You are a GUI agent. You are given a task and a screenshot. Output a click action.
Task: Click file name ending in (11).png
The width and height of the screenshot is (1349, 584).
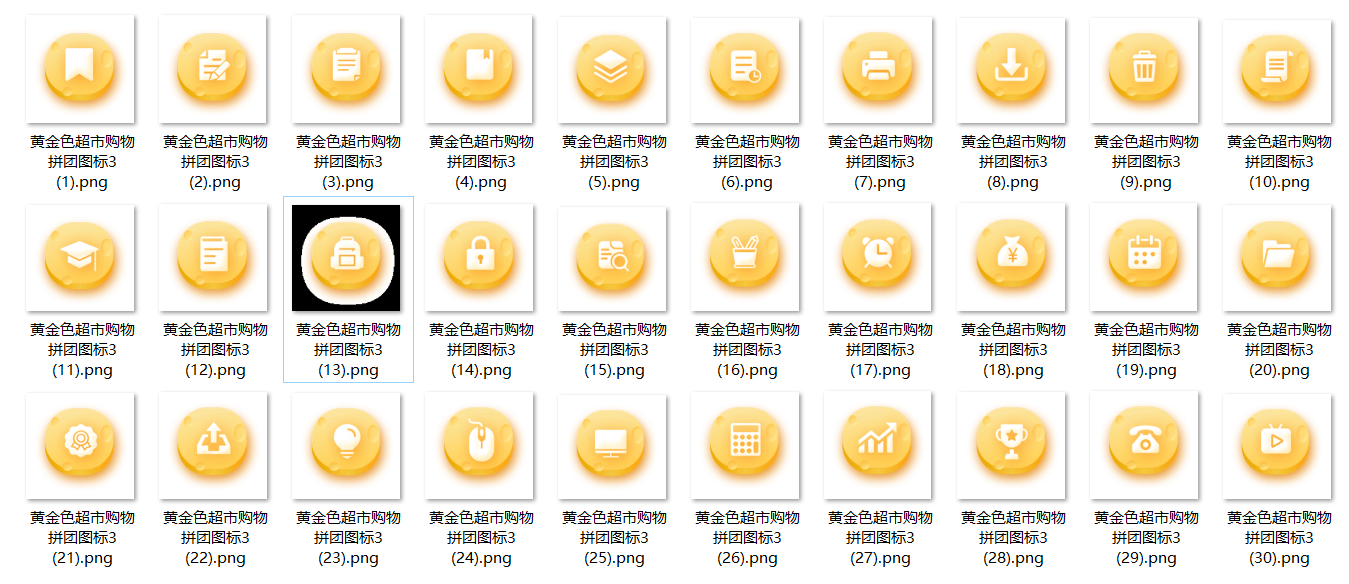click(80, 350)
